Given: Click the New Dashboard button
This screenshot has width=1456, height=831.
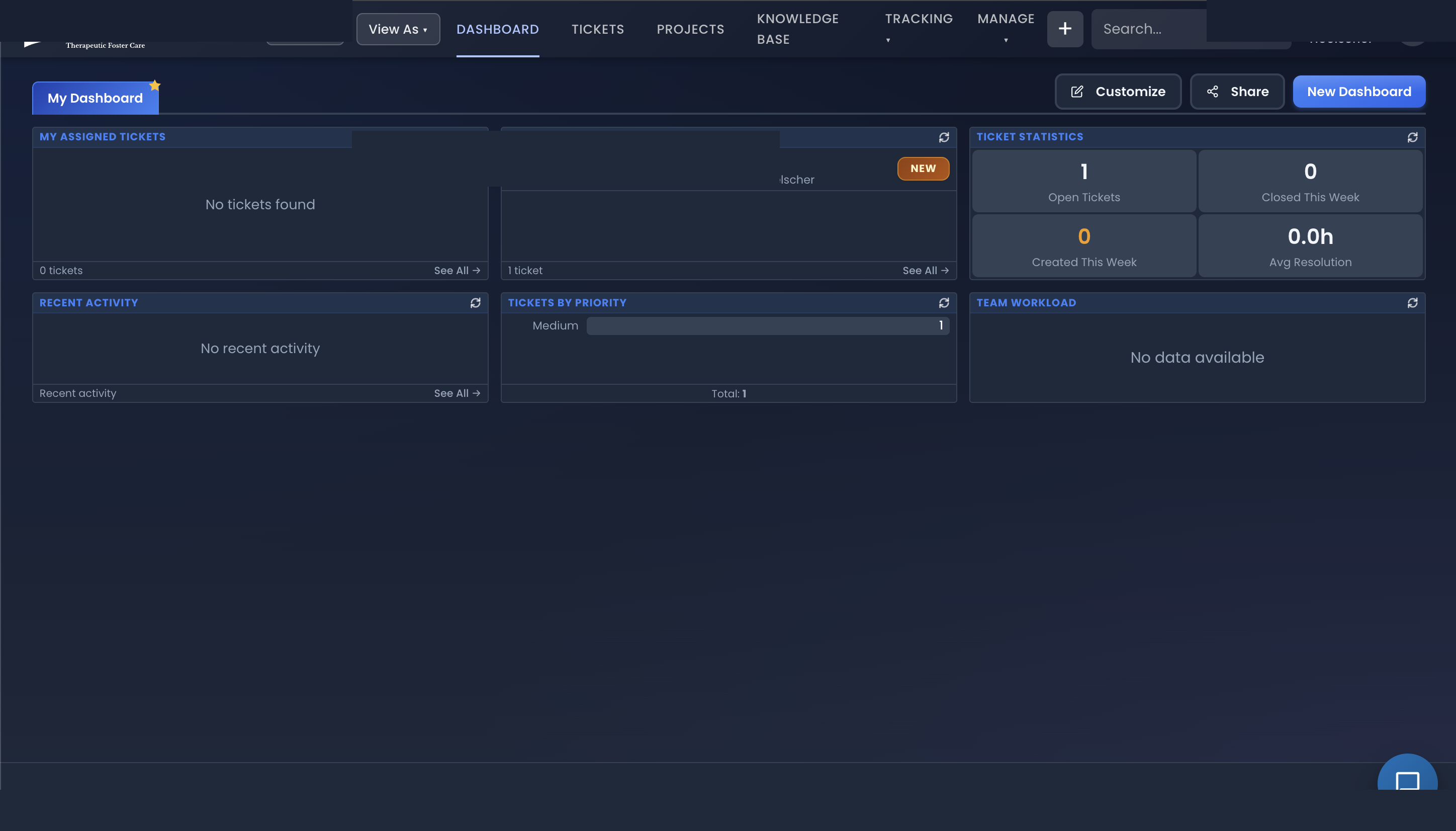Looking at the screenshot, I should click(1358, 92).
